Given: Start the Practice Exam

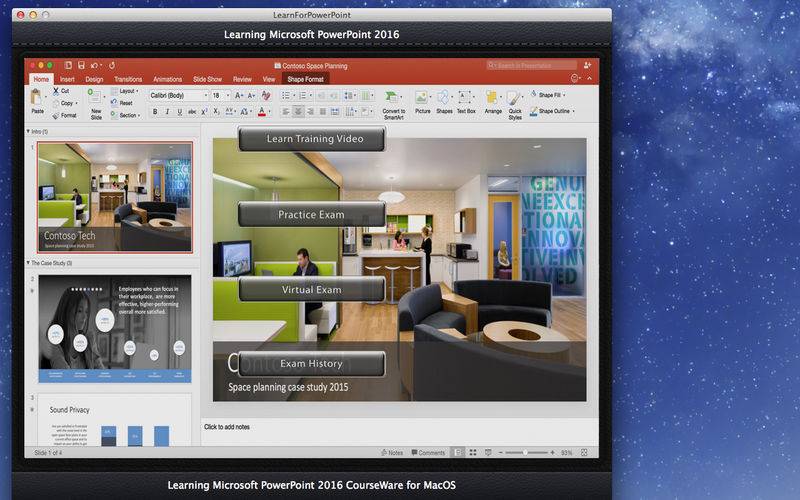Looking at the screenshot, I should [312, 215].
